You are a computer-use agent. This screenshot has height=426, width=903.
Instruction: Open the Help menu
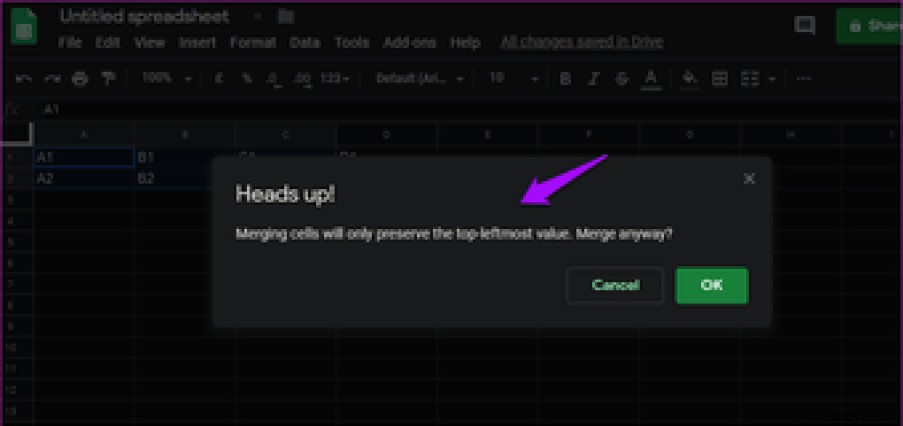pos(465,43)
